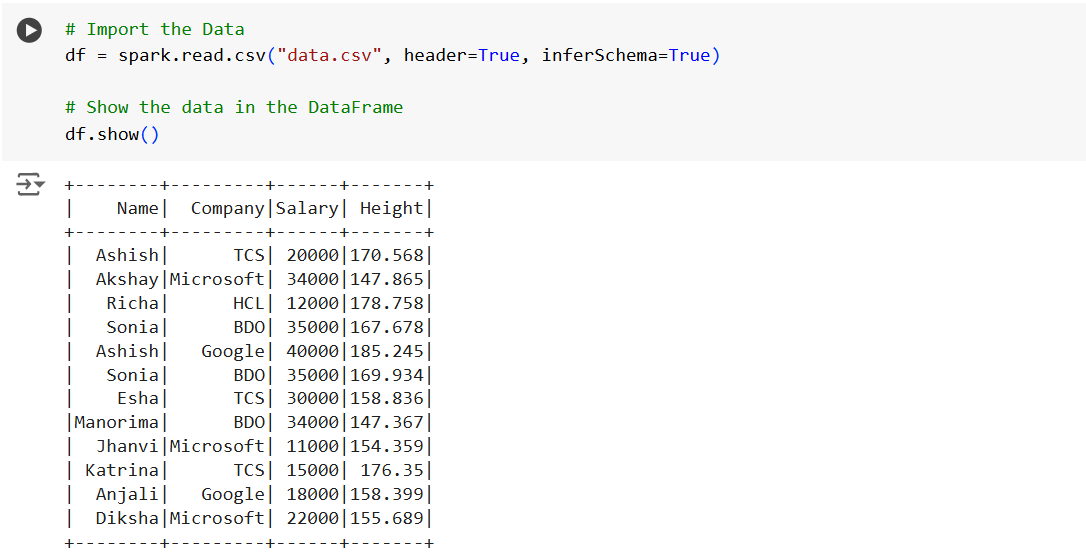1086x557 pixels.
Task: Click the cell output actions icon
Action: (30, 184)
